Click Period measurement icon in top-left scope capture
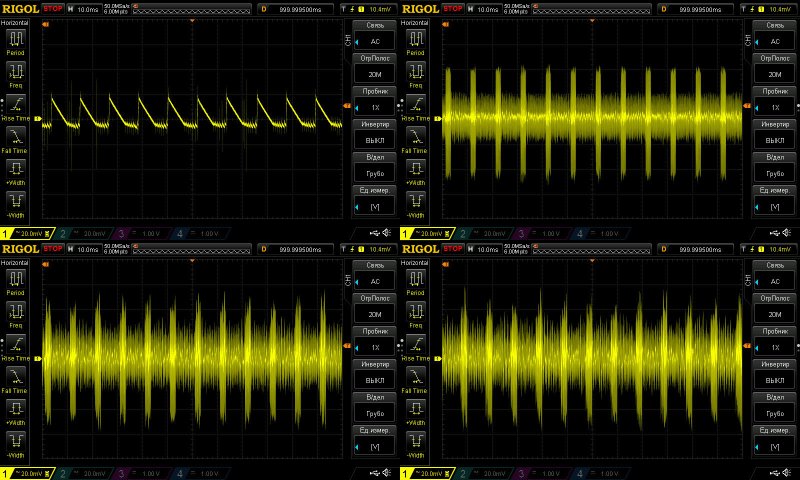This screenshot has height=480, width=800. point(17,41)
